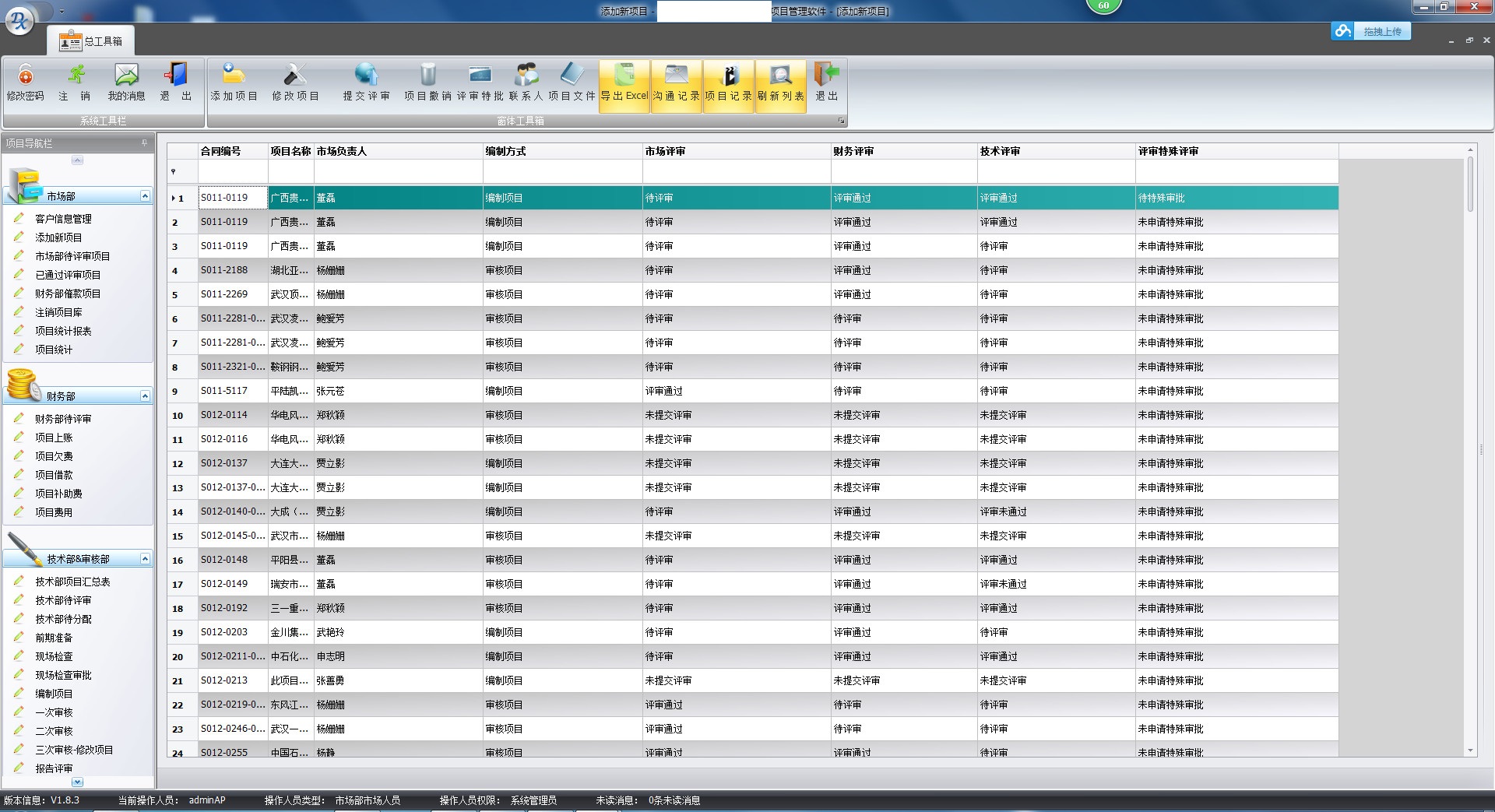Collapse the 技术部&审核部 group
Image resolution: width=1495 pixels, height=812 pixels.
point(145,559)
